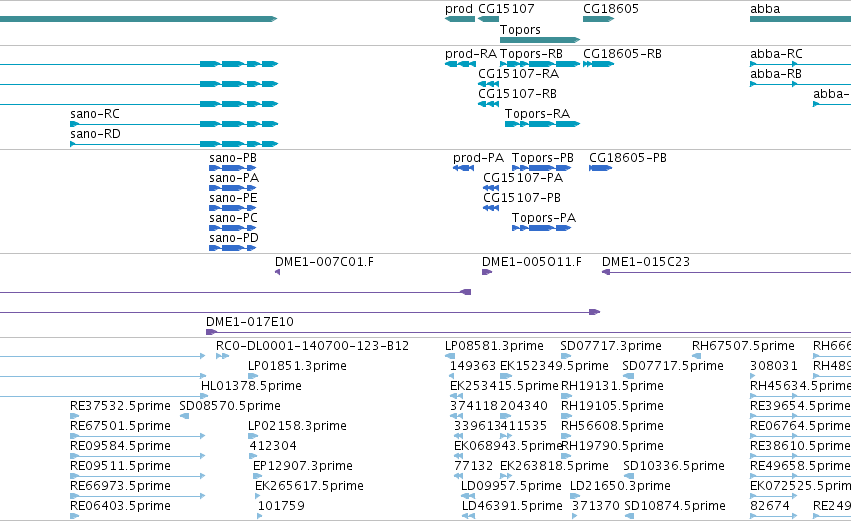
Task: Select protein CG15107-PA
Action: 491,188
